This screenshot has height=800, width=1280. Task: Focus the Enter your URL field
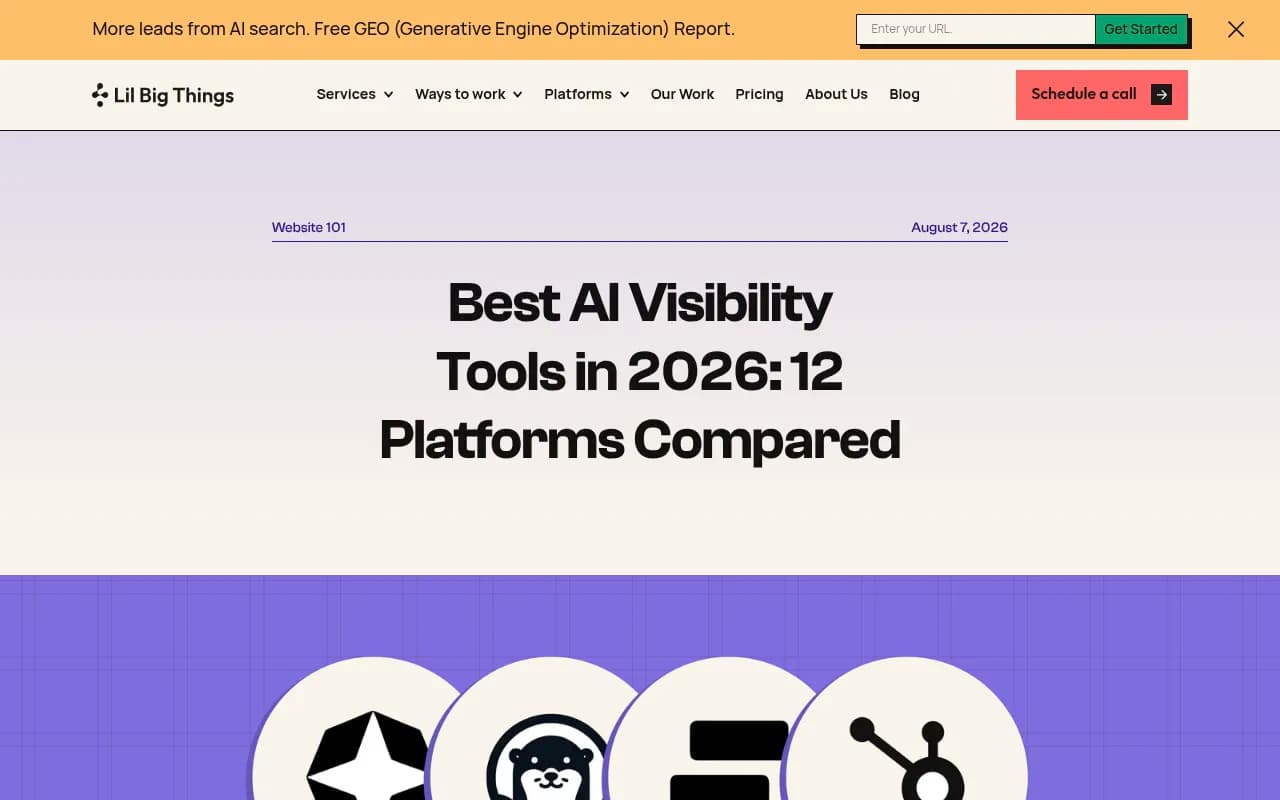pos(976,29)
